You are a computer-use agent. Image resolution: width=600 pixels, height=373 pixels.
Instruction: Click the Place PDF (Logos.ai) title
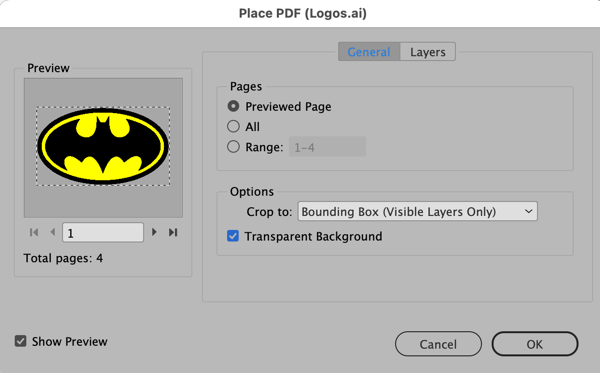click(303, 13)
